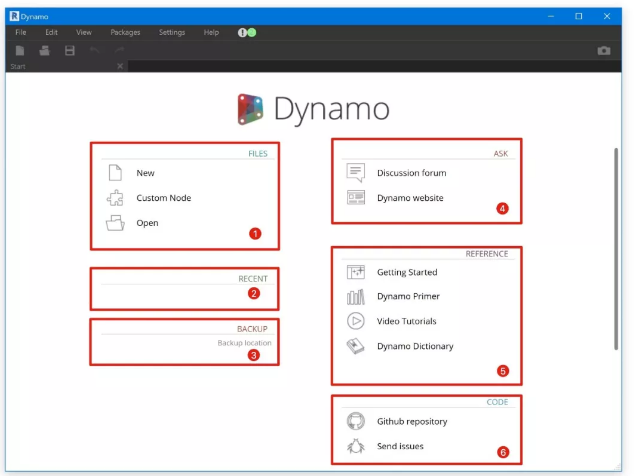Click the Send issues bug icon

click(356, 446)
